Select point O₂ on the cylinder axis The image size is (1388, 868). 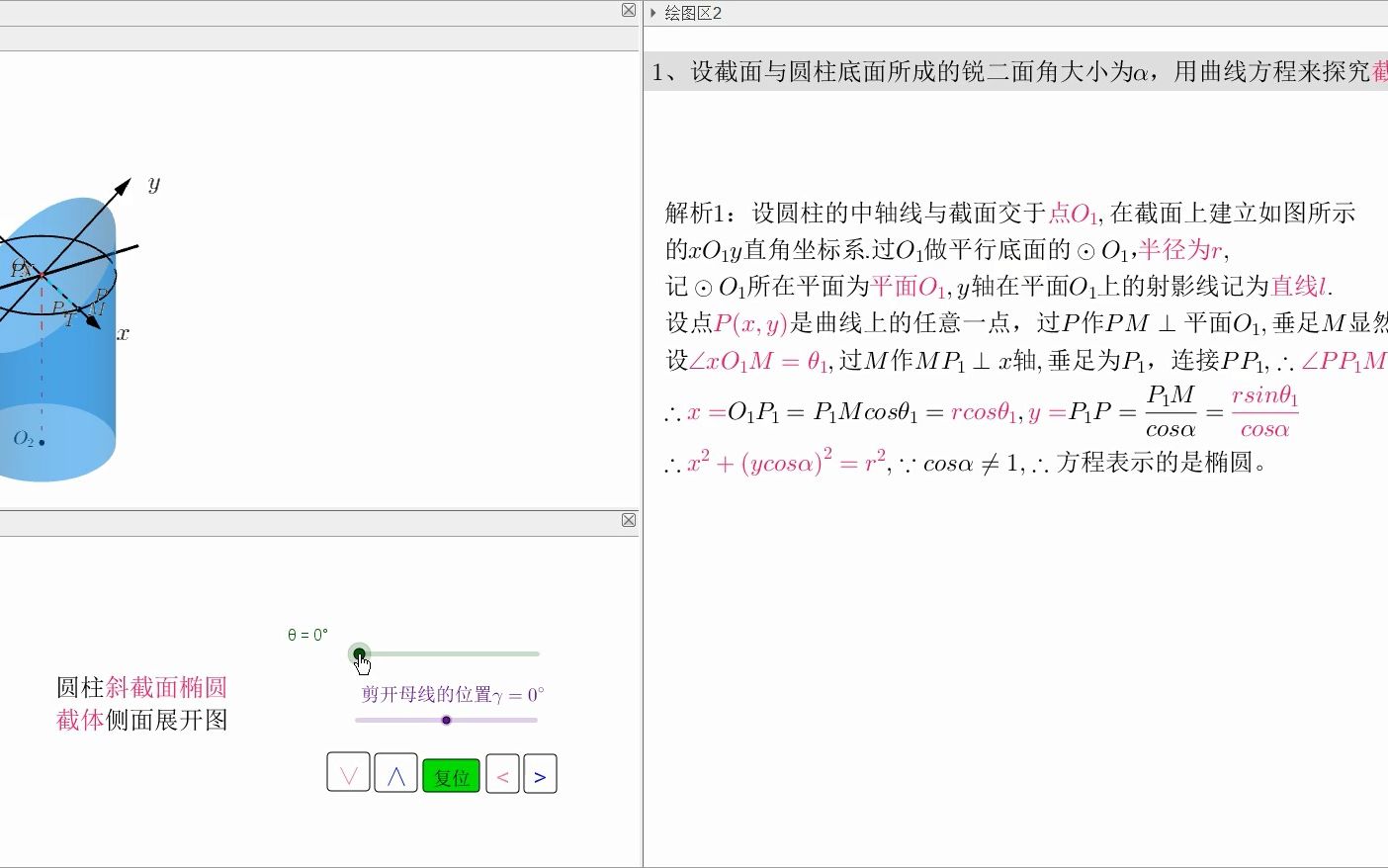pyautogui.click(x=41, y=442)
